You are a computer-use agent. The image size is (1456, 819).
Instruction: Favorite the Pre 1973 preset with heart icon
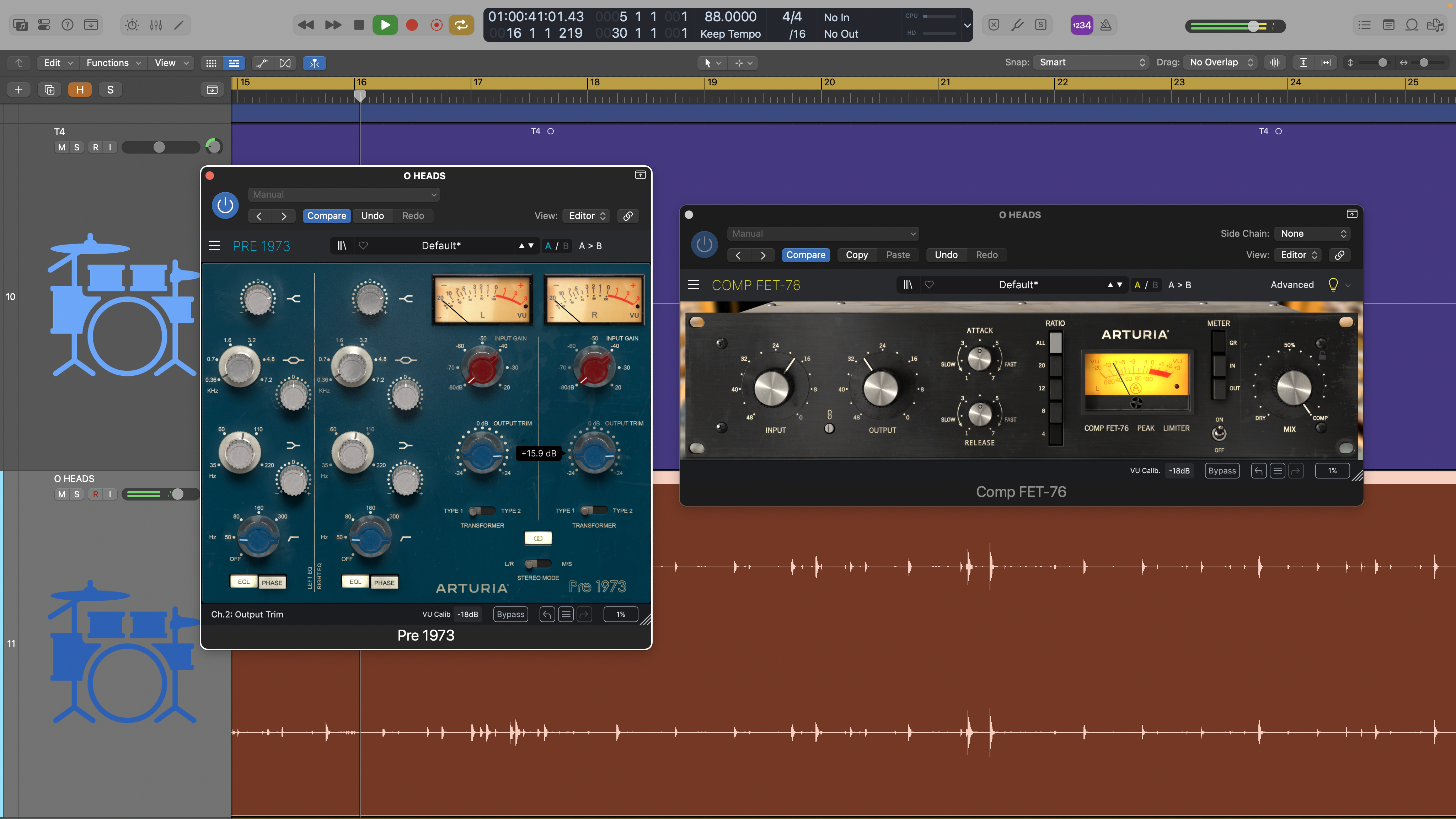(363, 245)
